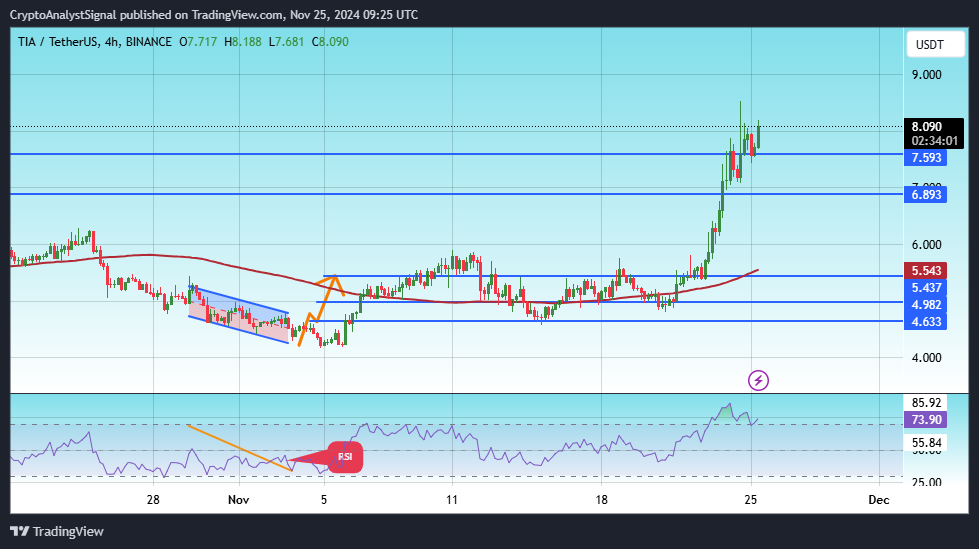Screen dimensions: 979x549
Task: Select the 5.437 price level label
Action: 925,287
